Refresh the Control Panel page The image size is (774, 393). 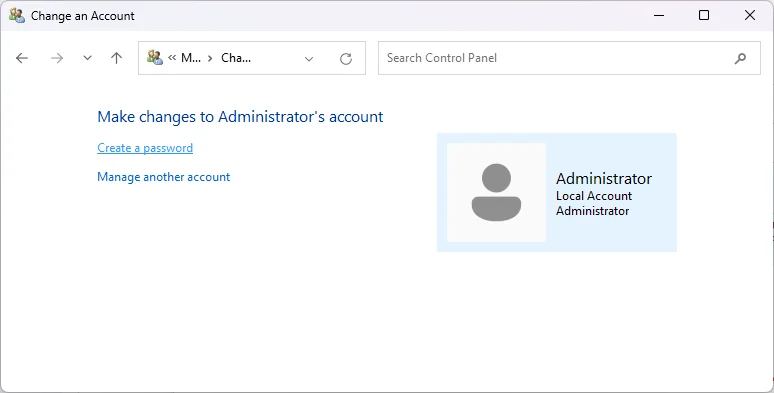point(346,59)
